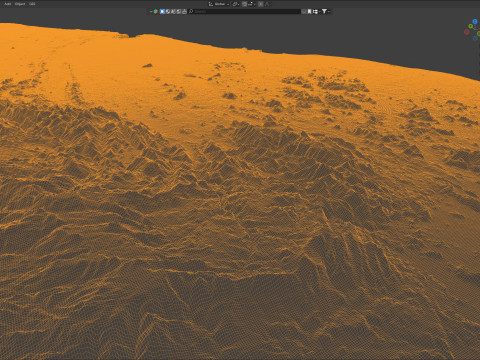This screenshot has width=480, height=360.
Task: Open the Global transform orientation dropdown
Action: coord(219,4)
